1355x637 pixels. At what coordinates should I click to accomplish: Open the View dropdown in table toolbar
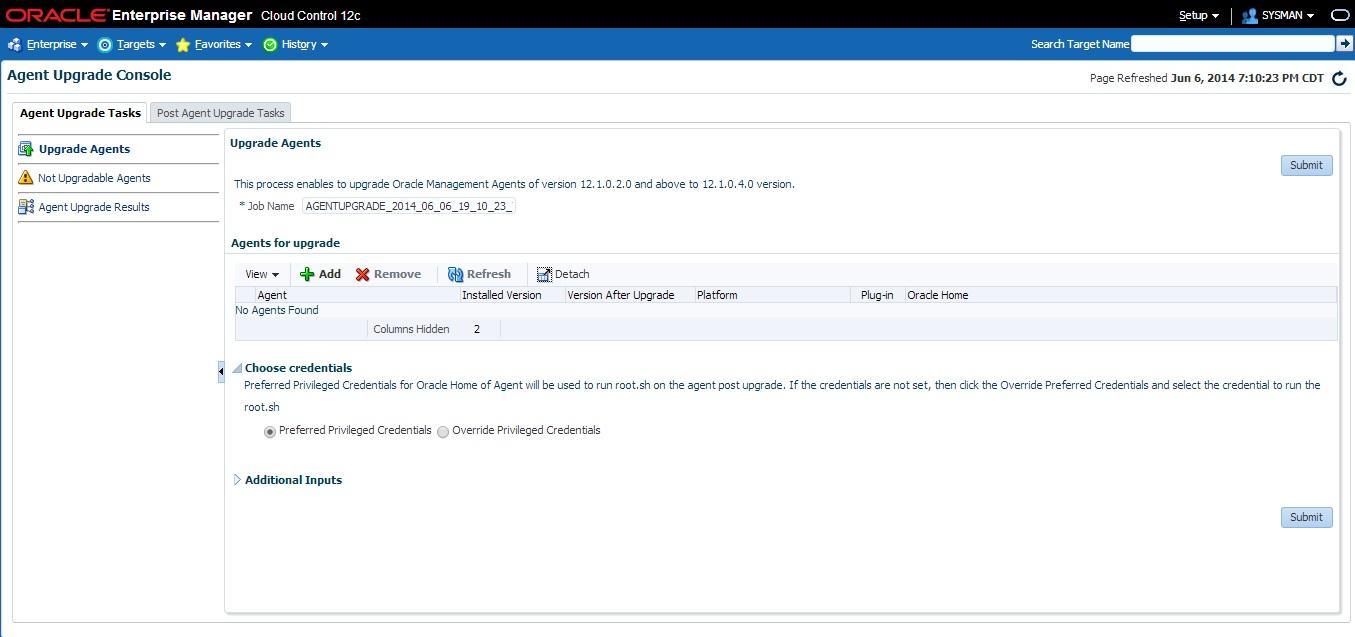(262, 274)
